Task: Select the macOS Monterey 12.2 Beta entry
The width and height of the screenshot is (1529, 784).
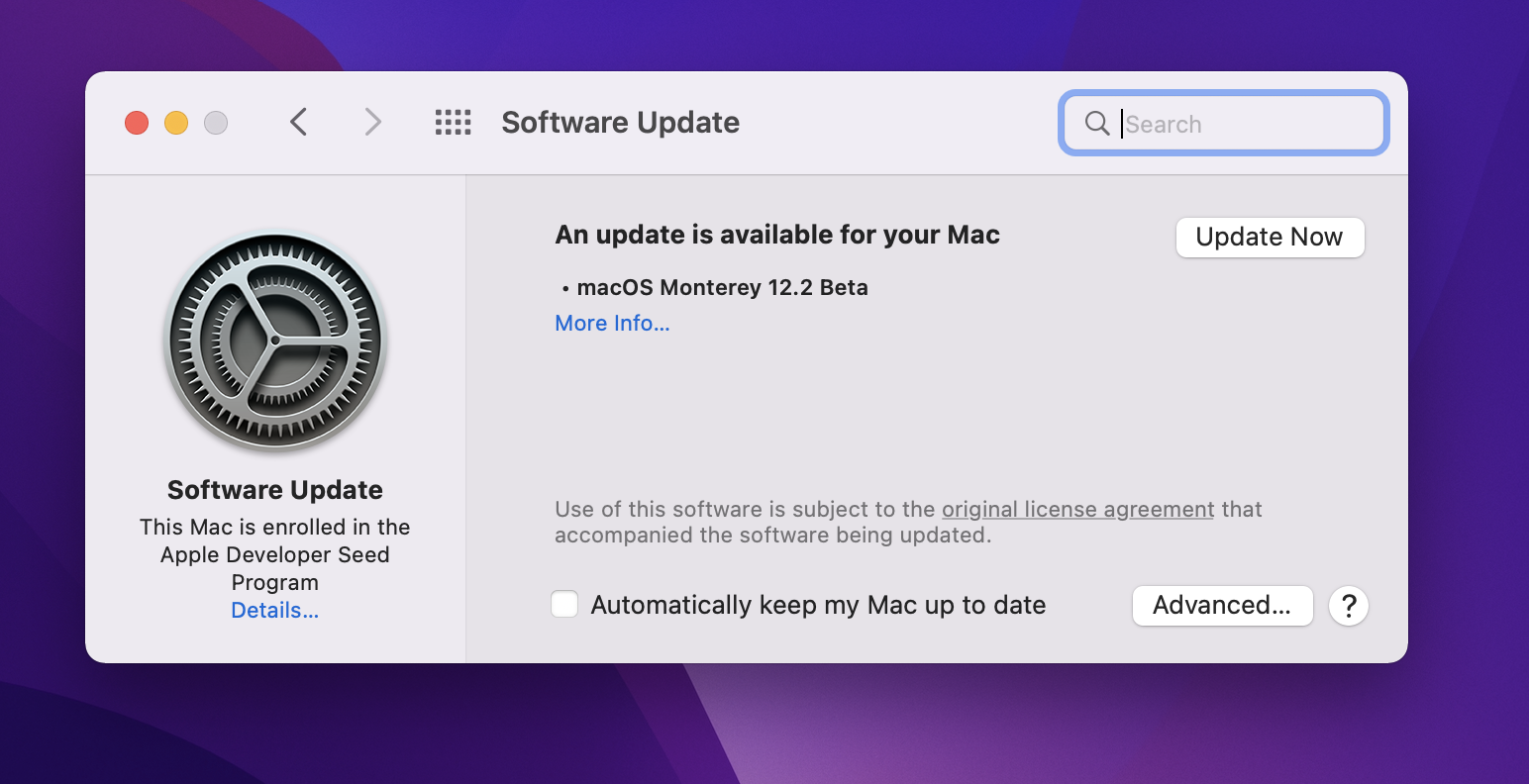Action: [722, 288]
